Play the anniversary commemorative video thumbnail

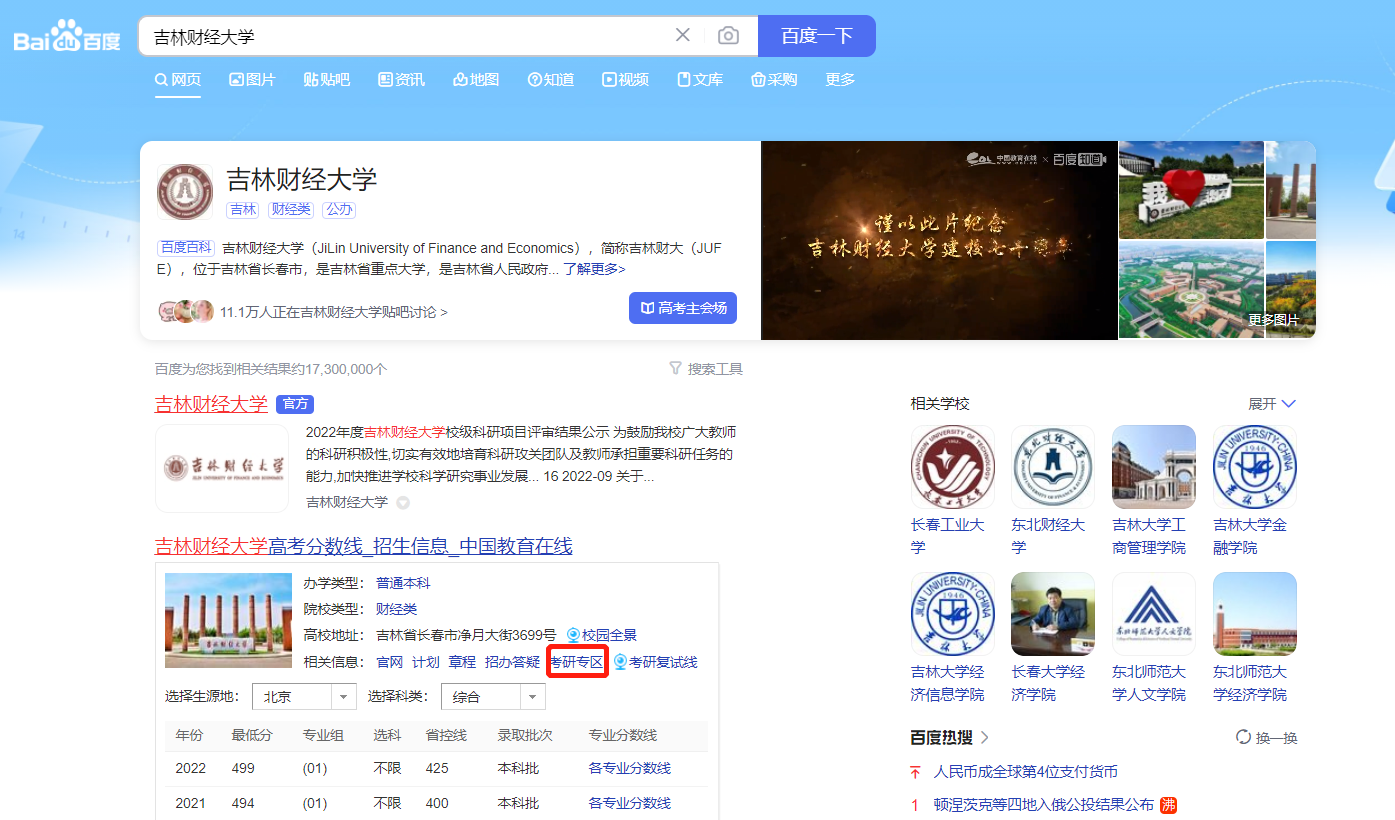point(939,240)
